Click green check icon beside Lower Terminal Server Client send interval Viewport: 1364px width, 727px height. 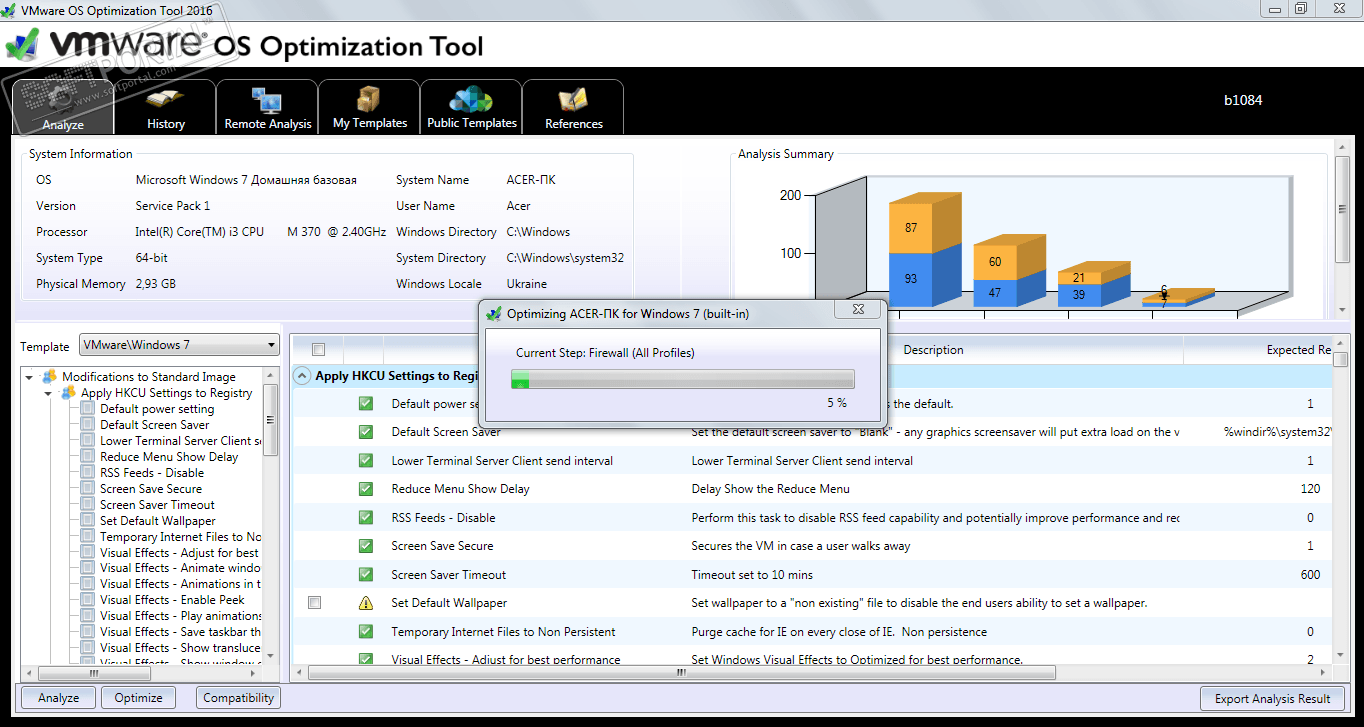coord(366,461)
